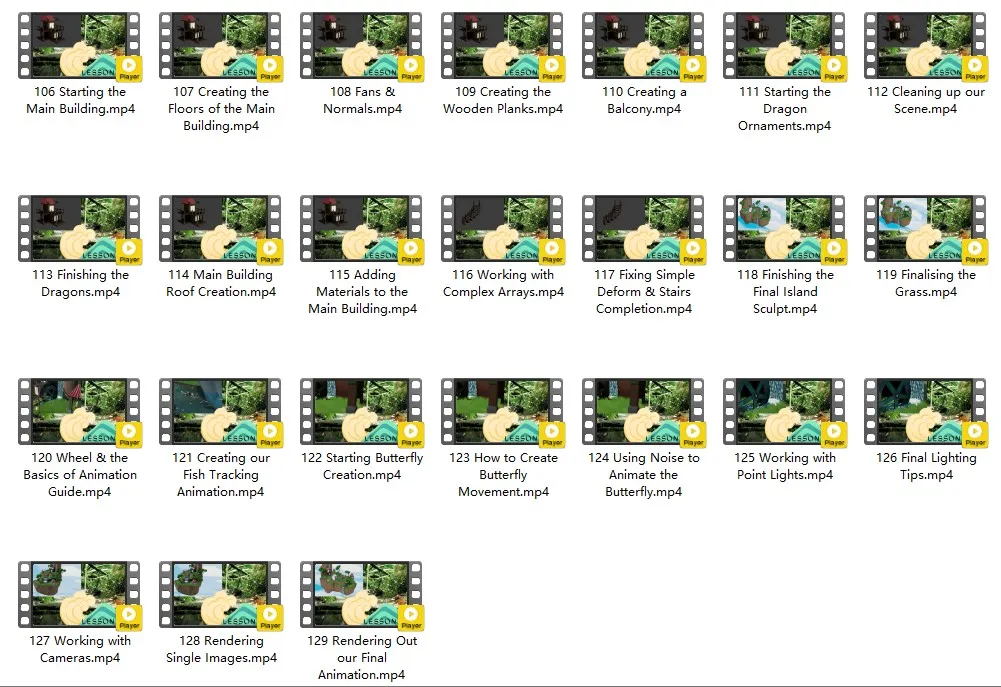Screen dimensions: 1001x687
Task: Click the label '121 Creating our Fish Tracking Animation.mp4'
Action: pyautogui.click(x=221, y=475)
